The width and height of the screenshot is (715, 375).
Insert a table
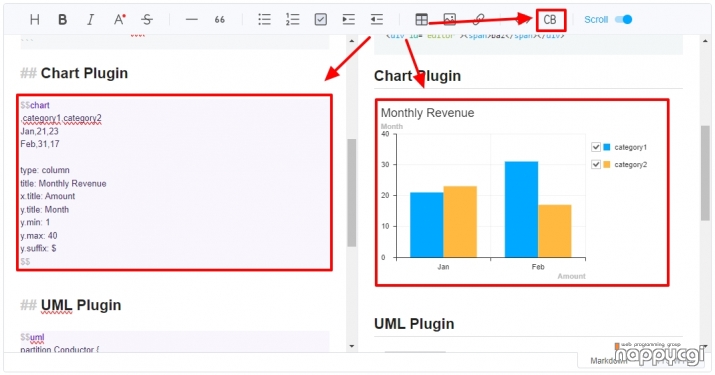click(x=422, y=20)
